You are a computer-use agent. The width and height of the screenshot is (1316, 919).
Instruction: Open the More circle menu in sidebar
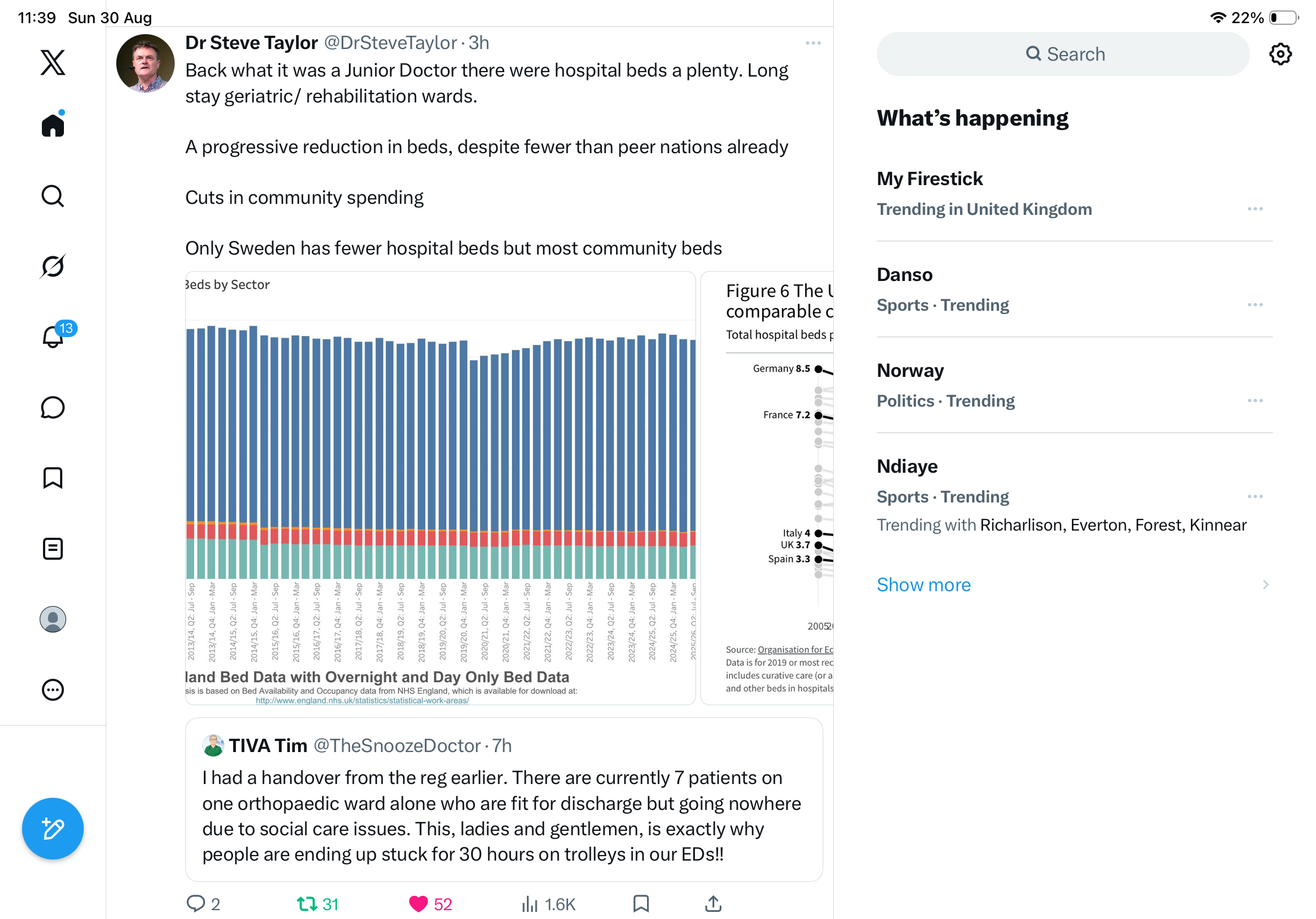click(x=53, y=690)
